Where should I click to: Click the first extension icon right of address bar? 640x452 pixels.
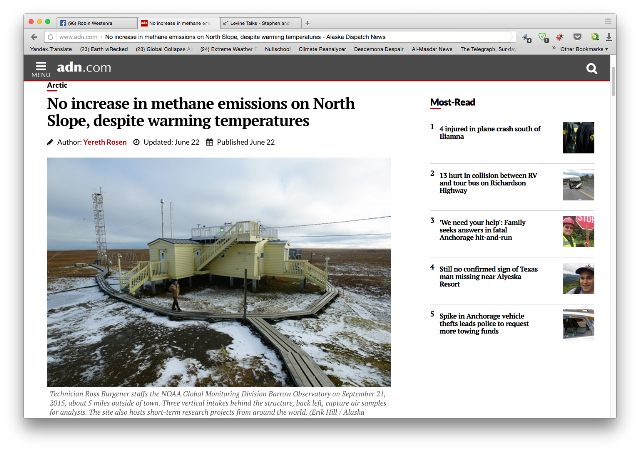click(527, 38)
